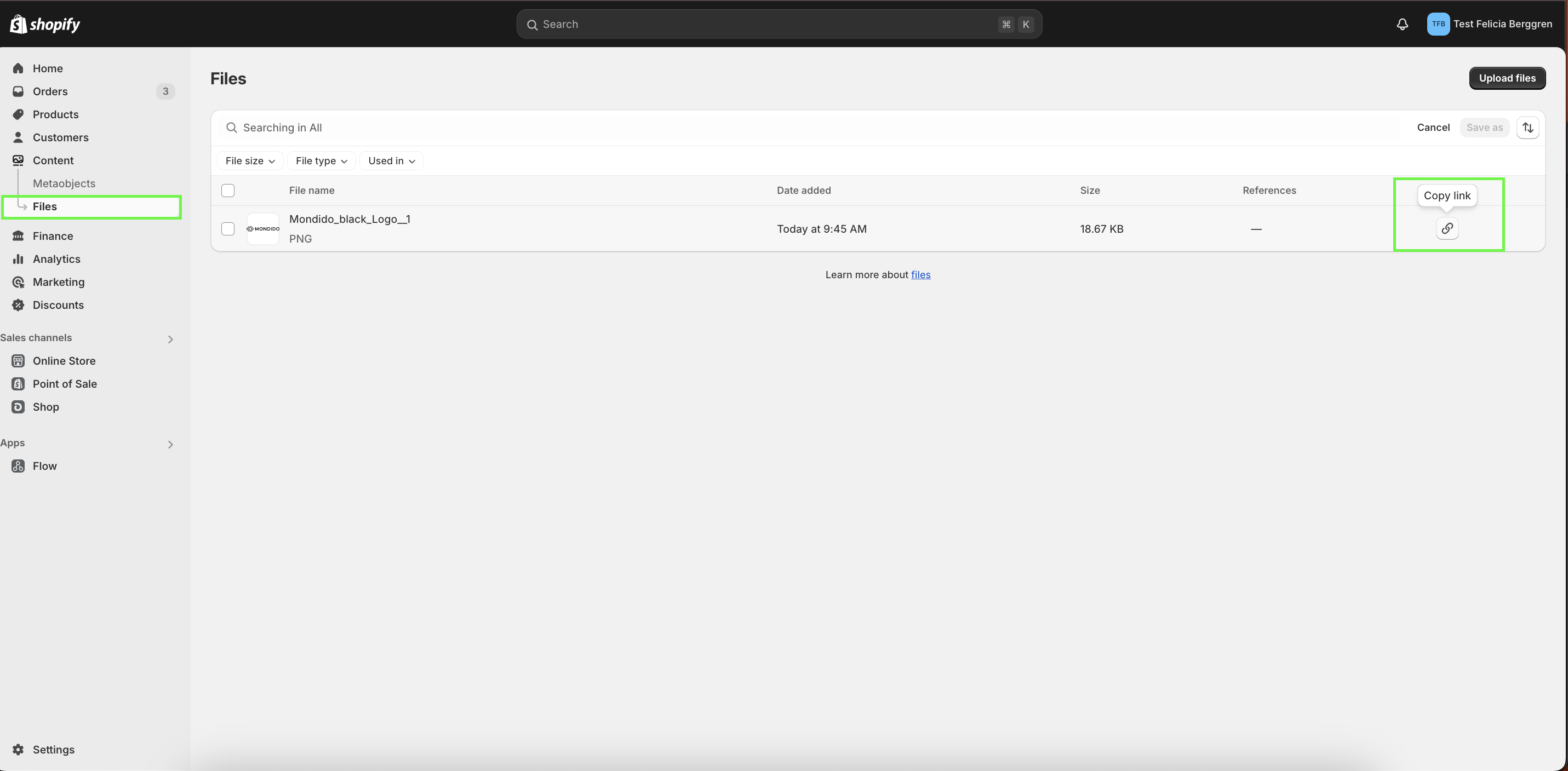Click the Upload files button
This screenshot has width=1568, height=771.
point(1507,78)
